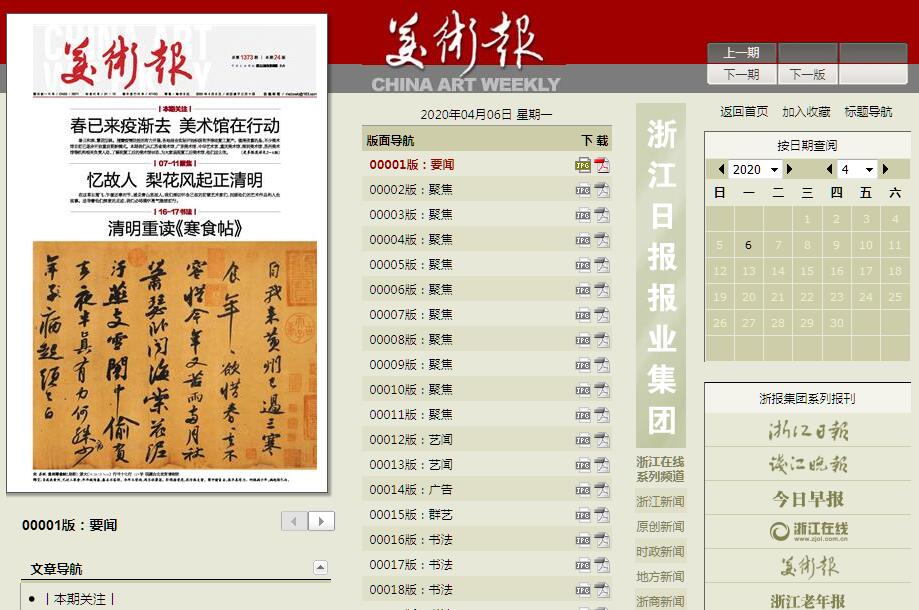Go to next page with right arrow button
This screenshot has height=610, width=919.
point(321,521)
